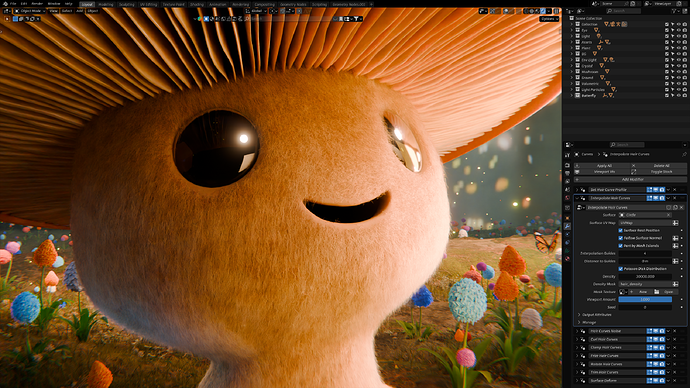Image resolution: width=690 pixels, height=388 pixels.
Task: Uncheck Surface Rest Position
Action: click(x=620, y=231)
